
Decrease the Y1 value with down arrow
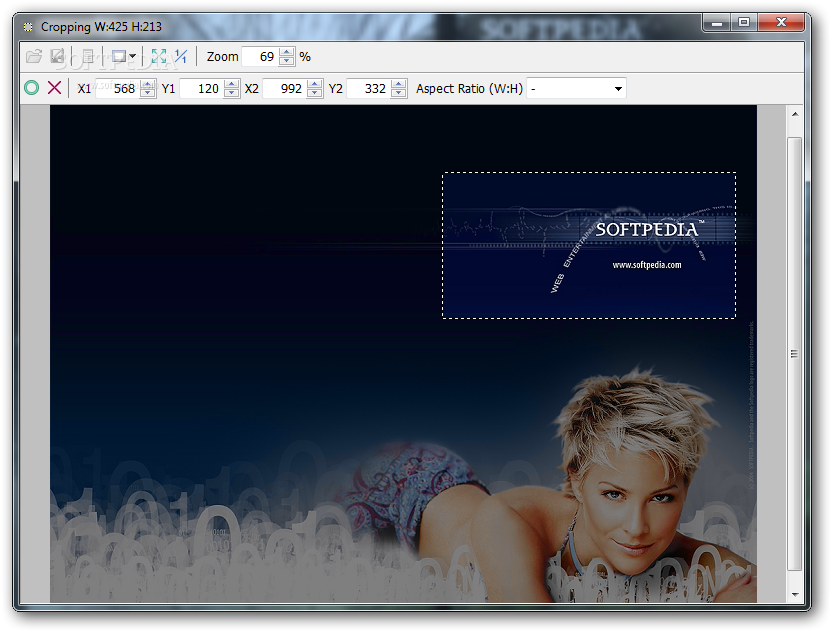(x=231, y=93)
